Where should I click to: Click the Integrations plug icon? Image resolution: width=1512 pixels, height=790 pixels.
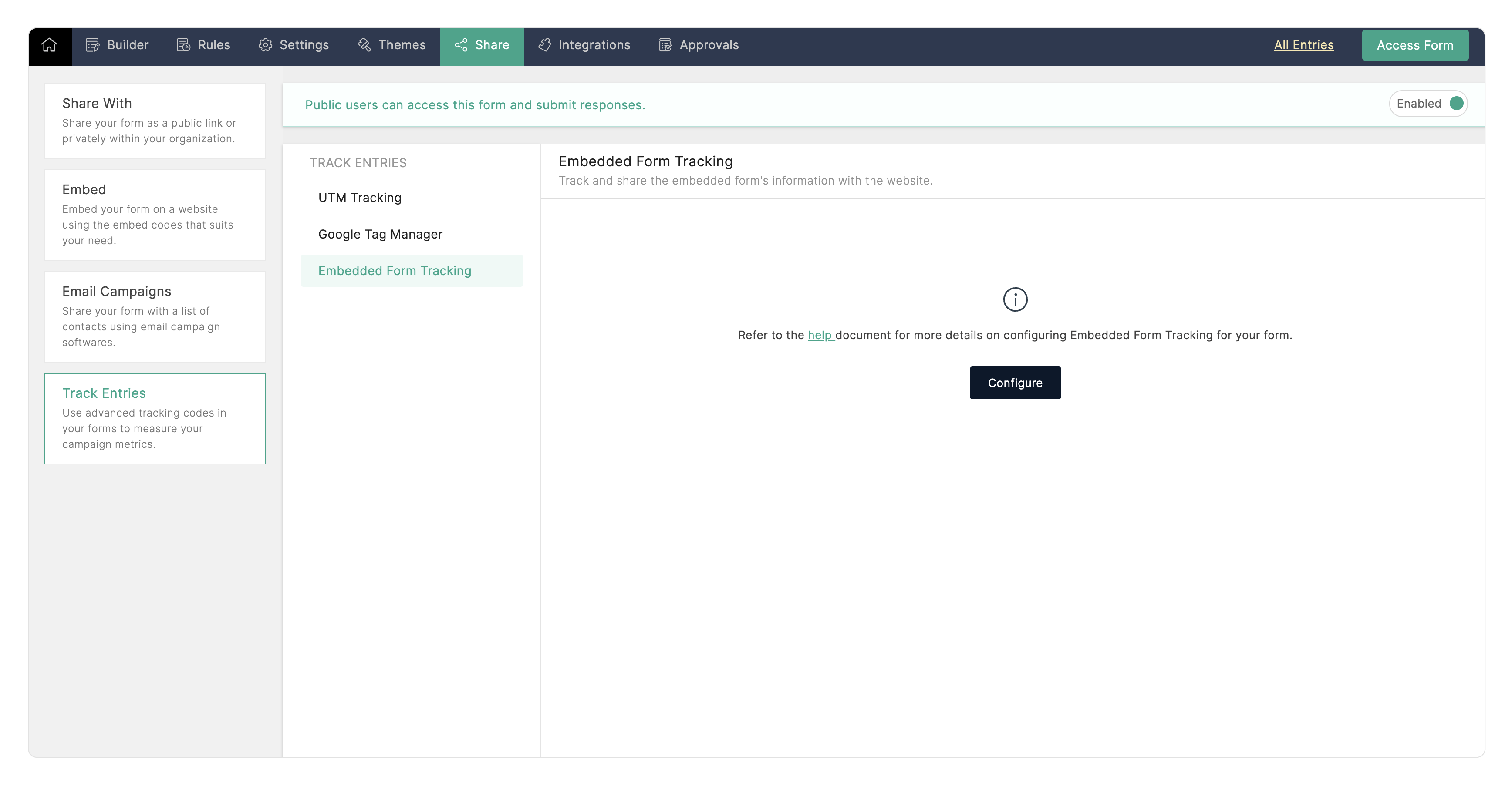click(544, 45)
